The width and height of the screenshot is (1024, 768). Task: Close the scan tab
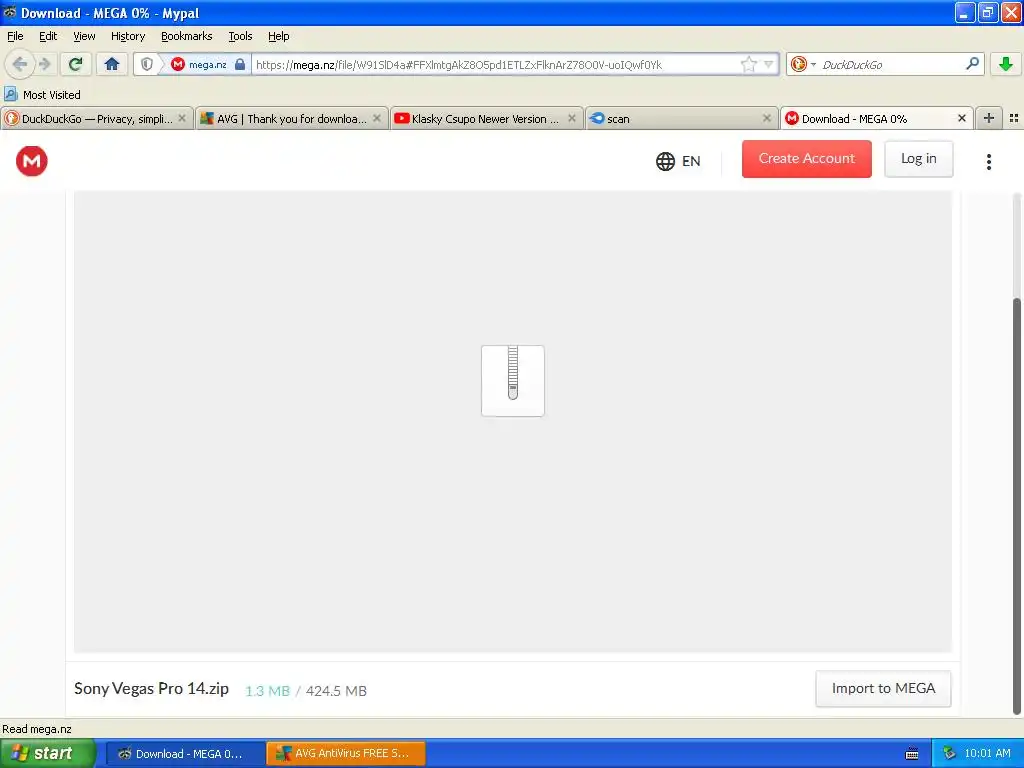coord(767,118)
